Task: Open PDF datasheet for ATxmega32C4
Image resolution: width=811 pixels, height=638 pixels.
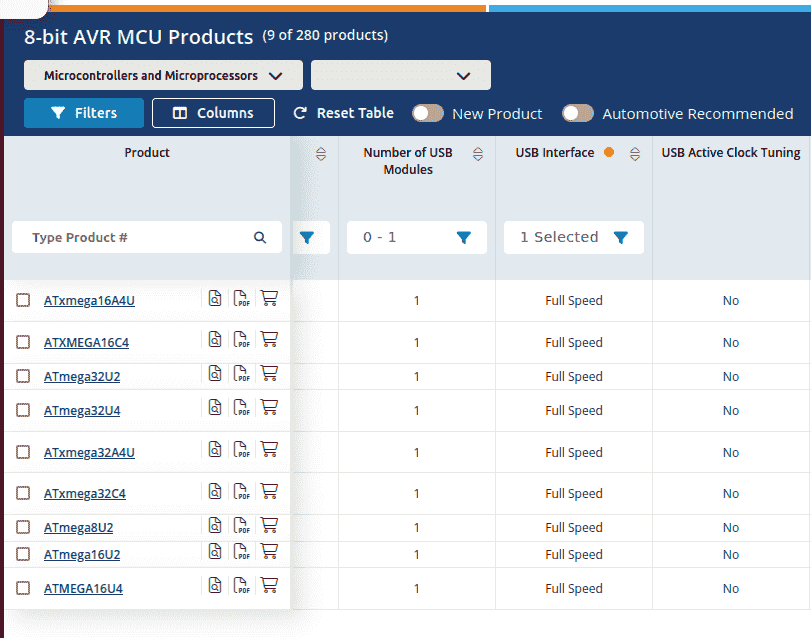Action: 242,491
